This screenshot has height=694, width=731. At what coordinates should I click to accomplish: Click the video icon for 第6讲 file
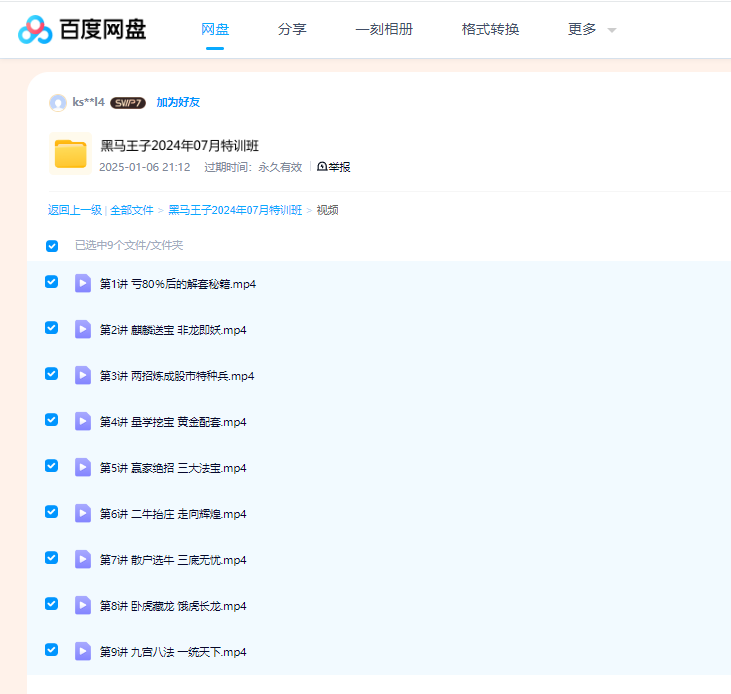point(83,513)
